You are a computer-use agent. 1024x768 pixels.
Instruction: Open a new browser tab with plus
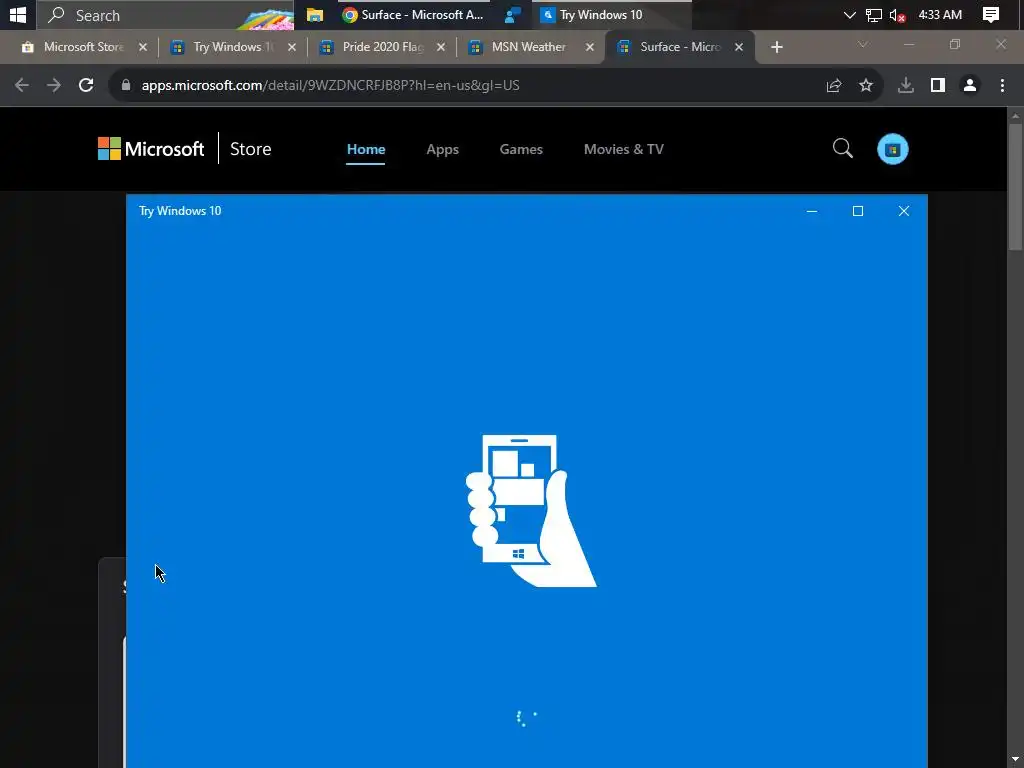click(776, 47)
